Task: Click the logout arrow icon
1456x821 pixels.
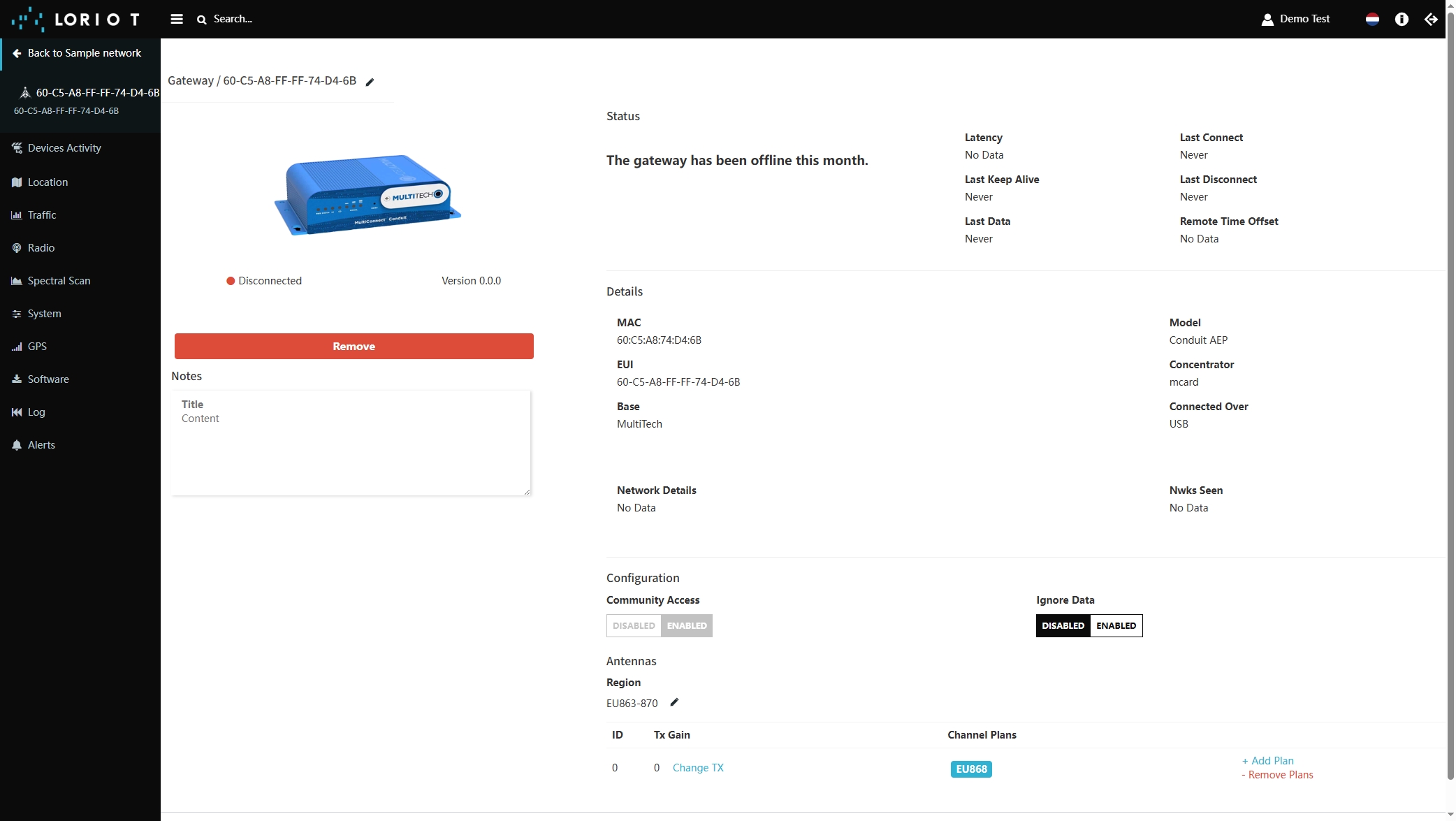Action: [x=1431, y=19]
